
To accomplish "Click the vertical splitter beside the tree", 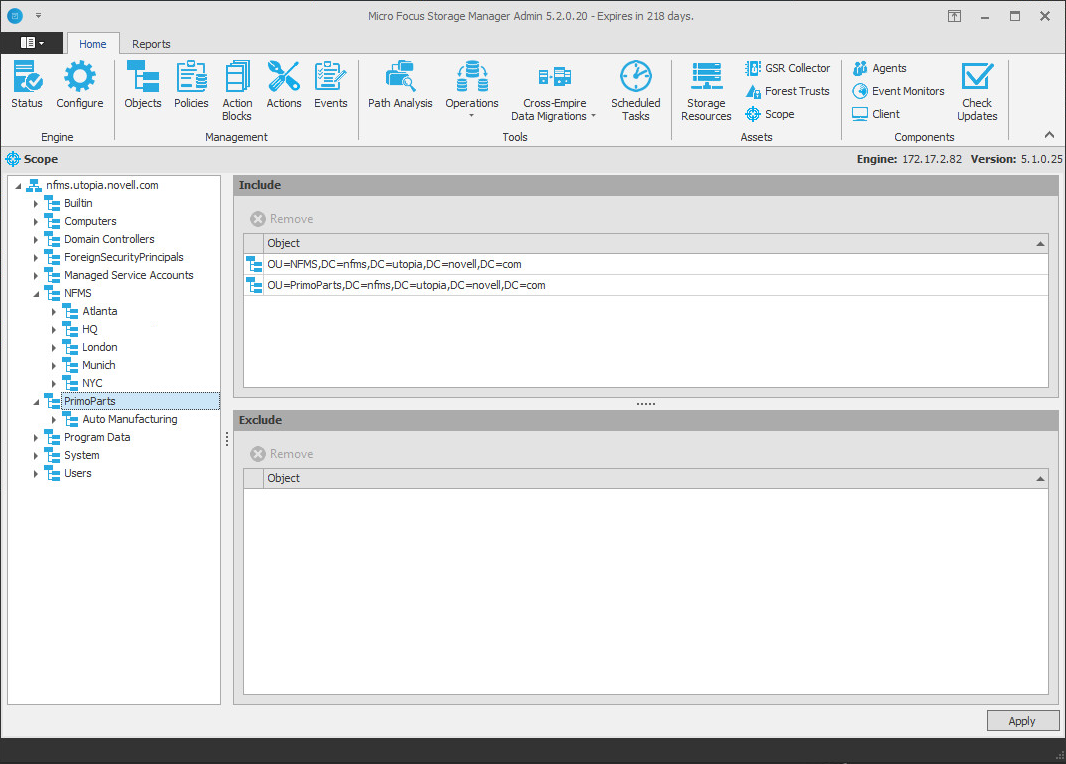I will coord(226,439).
